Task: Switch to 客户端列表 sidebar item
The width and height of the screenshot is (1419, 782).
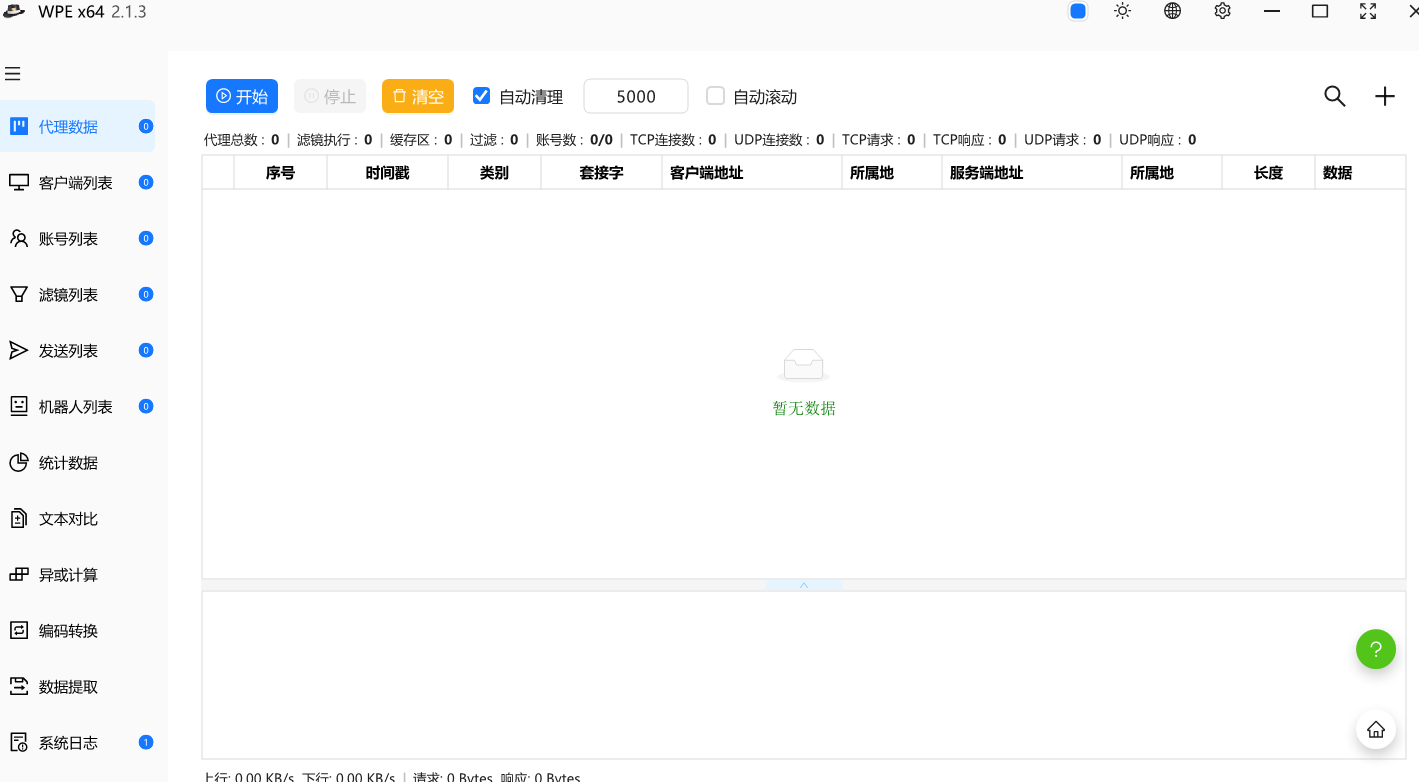Action: [x=75, y=183]
